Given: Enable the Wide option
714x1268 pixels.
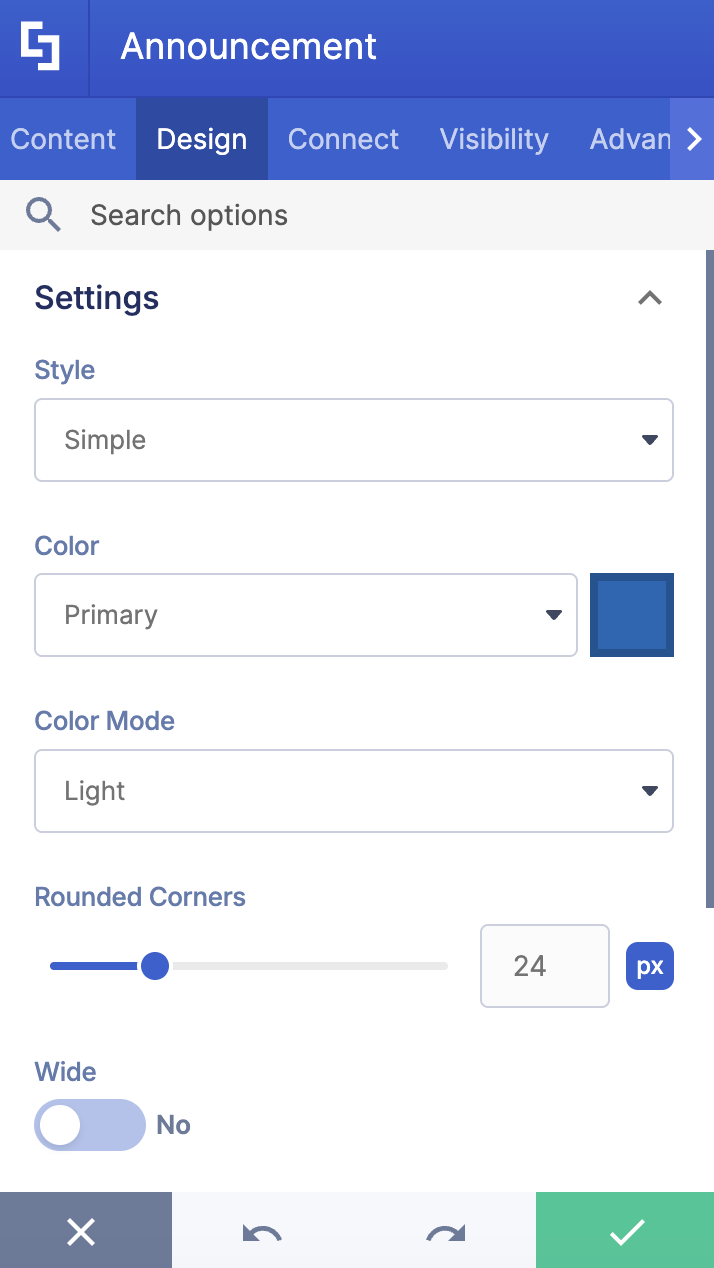Looking at the screenshot, I should [89, 1124].
